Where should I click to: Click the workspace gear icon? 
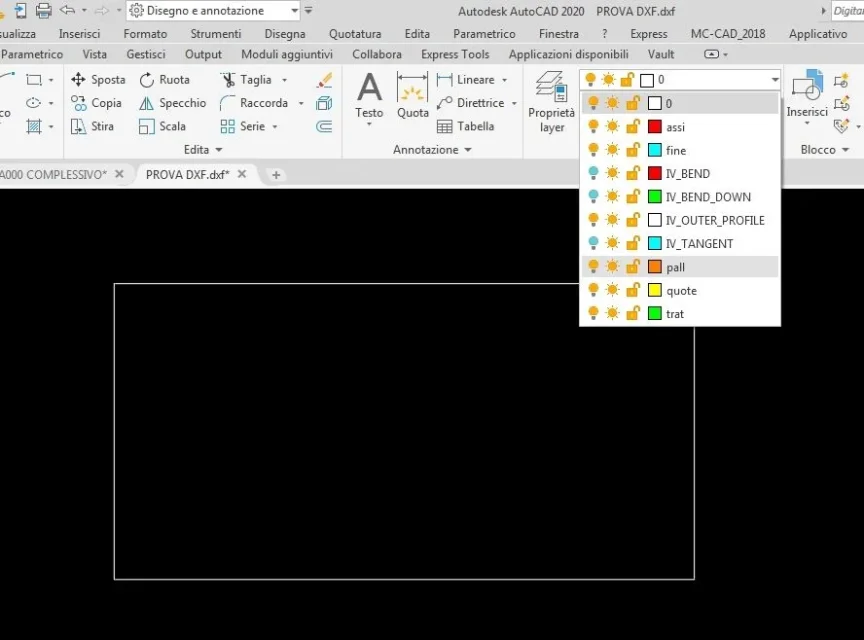point(136,10)
